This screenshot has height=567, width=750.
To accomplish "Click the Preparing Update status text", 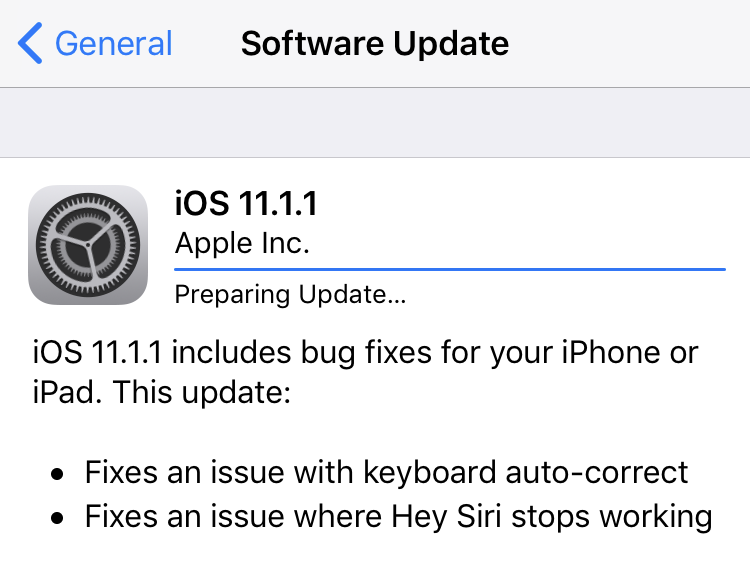I will [290, 296].
